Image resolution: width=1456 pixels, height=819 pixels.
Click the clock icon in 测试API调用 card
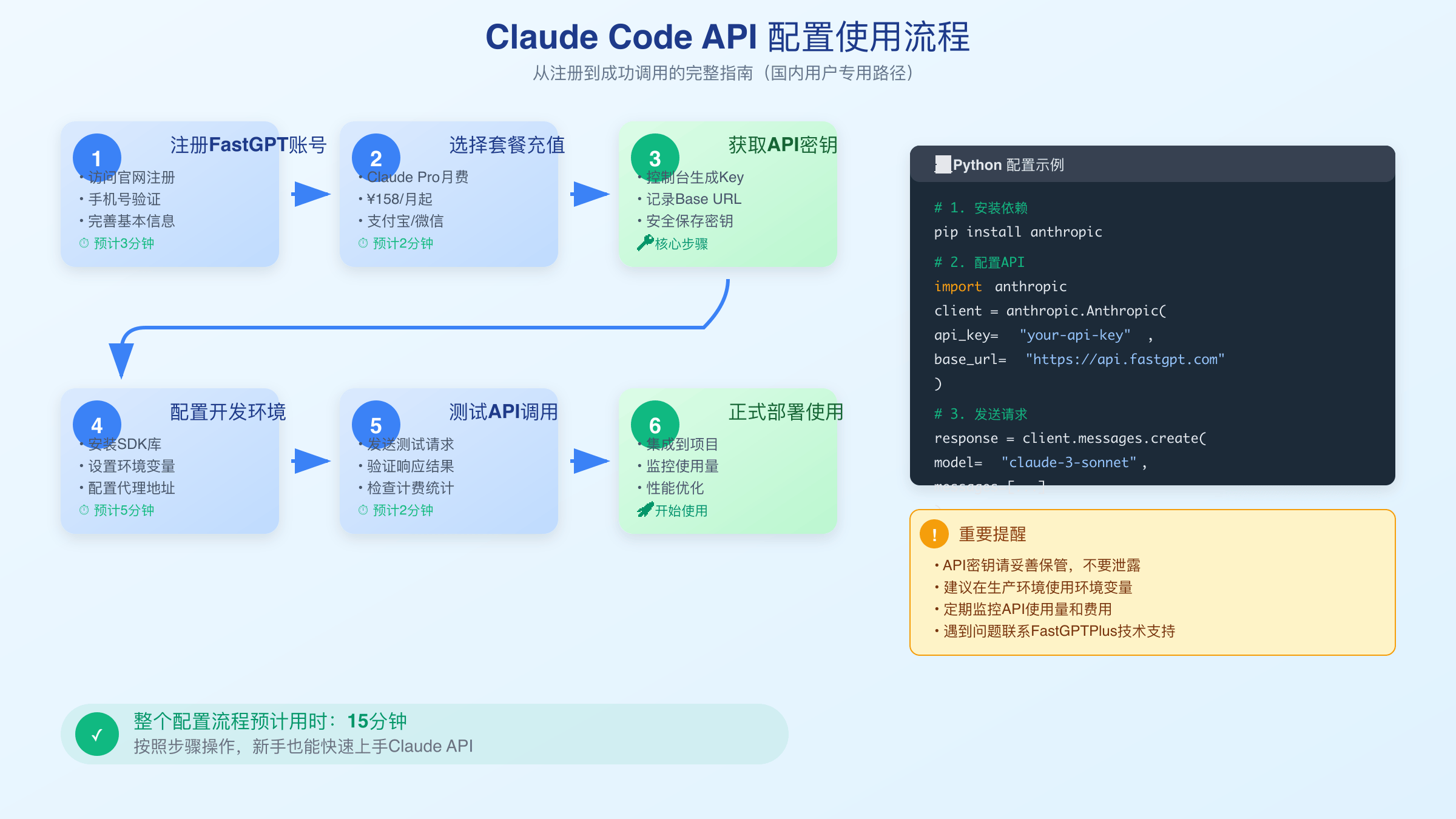coord(363,510)
